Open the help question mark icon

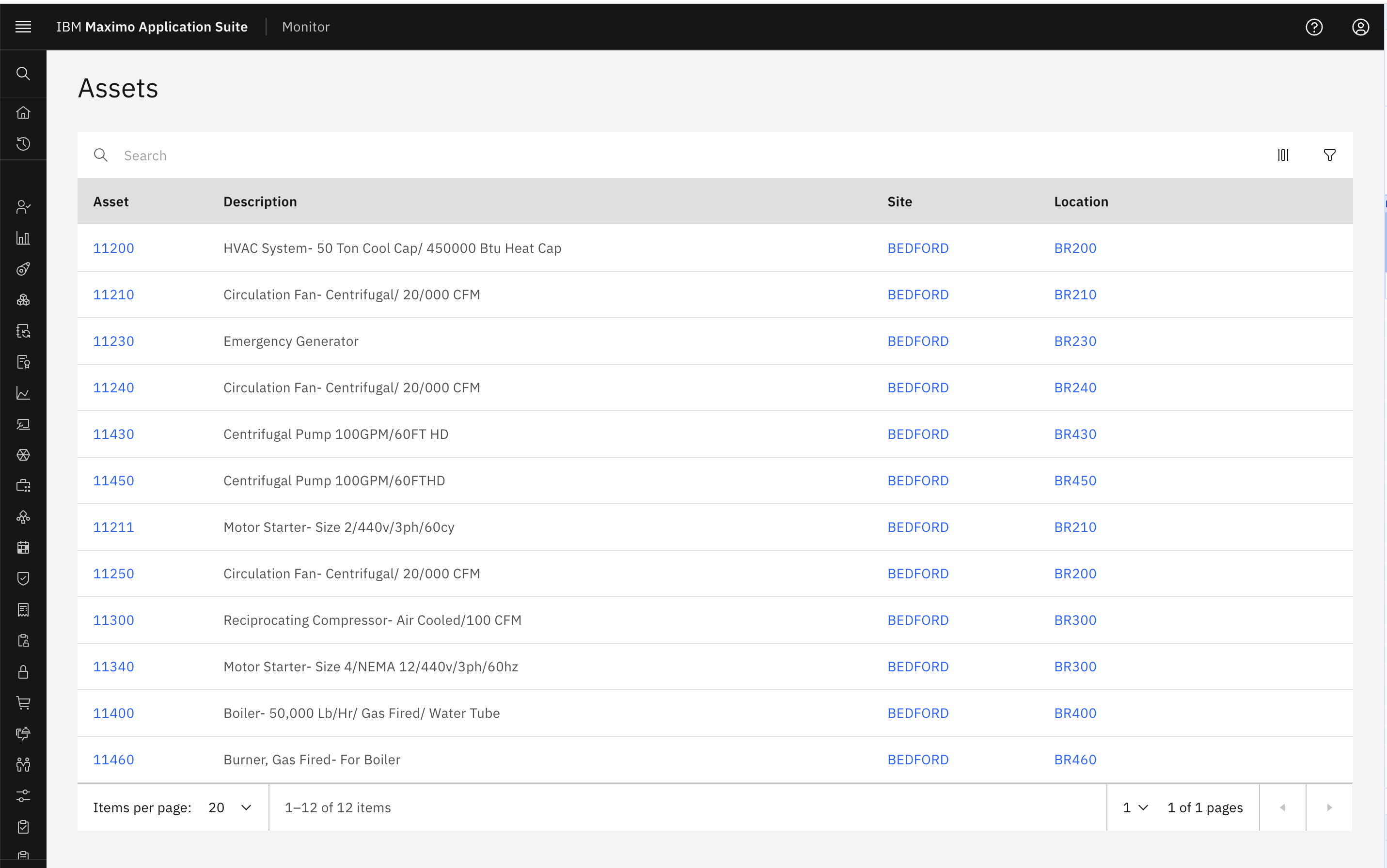(x=1314, y=27)
